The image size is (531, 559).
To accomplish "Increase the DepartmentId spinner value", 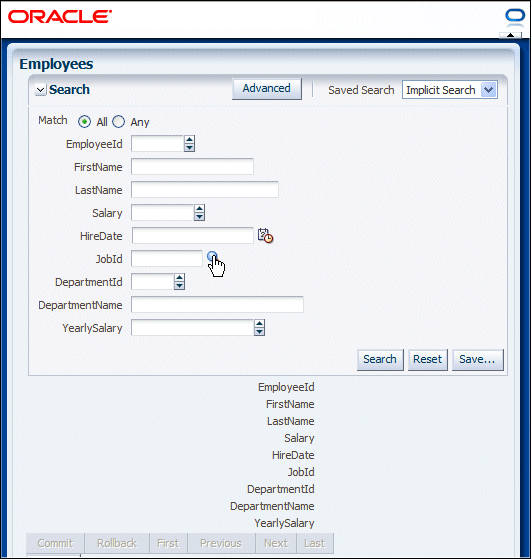I will pyautogui.click(x=179, y=278).
